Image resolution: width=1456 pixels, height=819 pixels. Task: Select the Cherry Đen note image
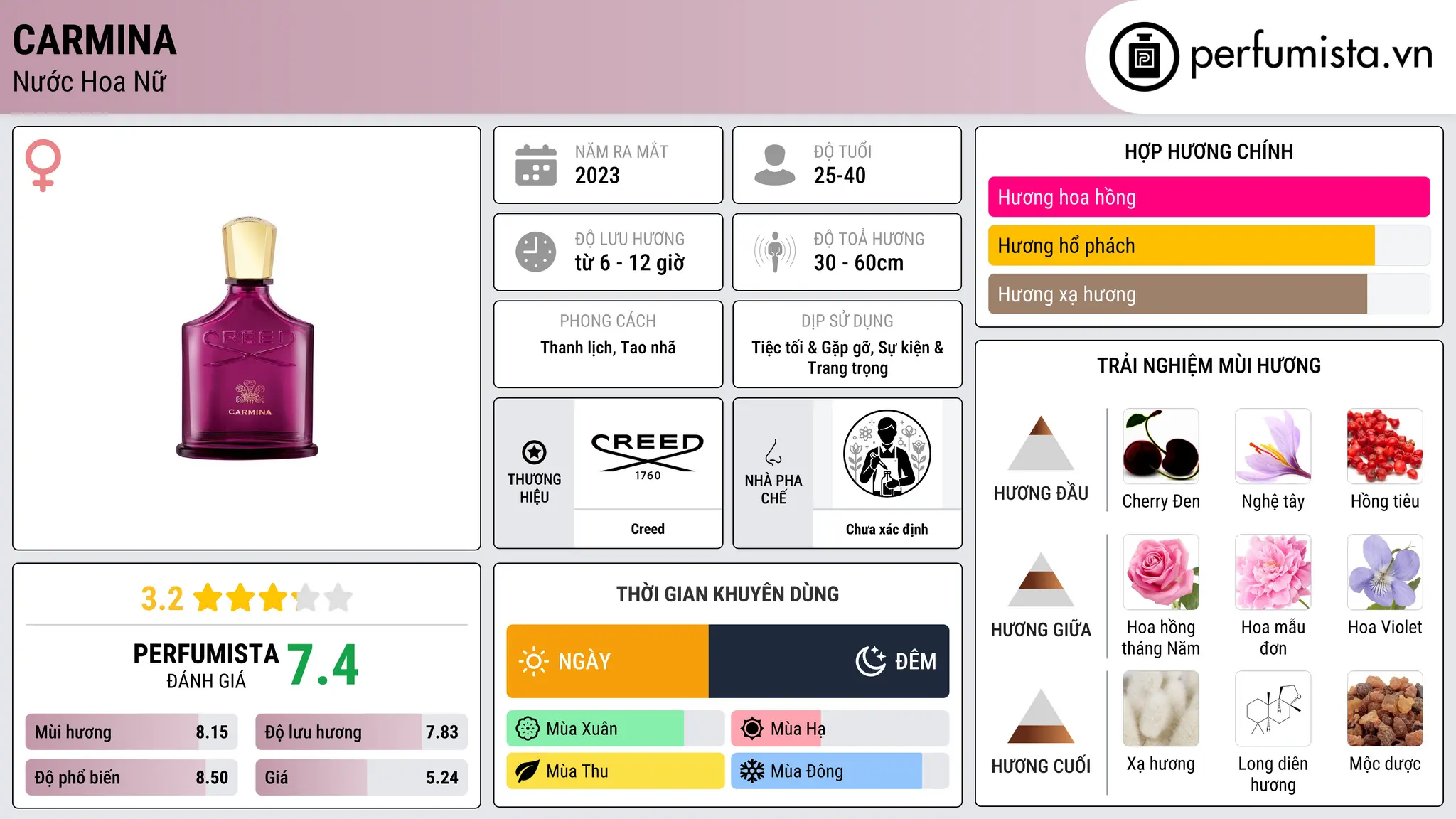tap(1161, 446)
